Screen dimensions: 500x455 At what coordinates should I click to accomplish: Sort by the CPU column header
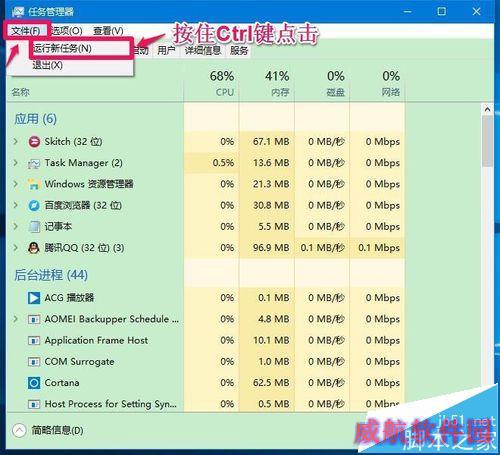tap(211, 83)
